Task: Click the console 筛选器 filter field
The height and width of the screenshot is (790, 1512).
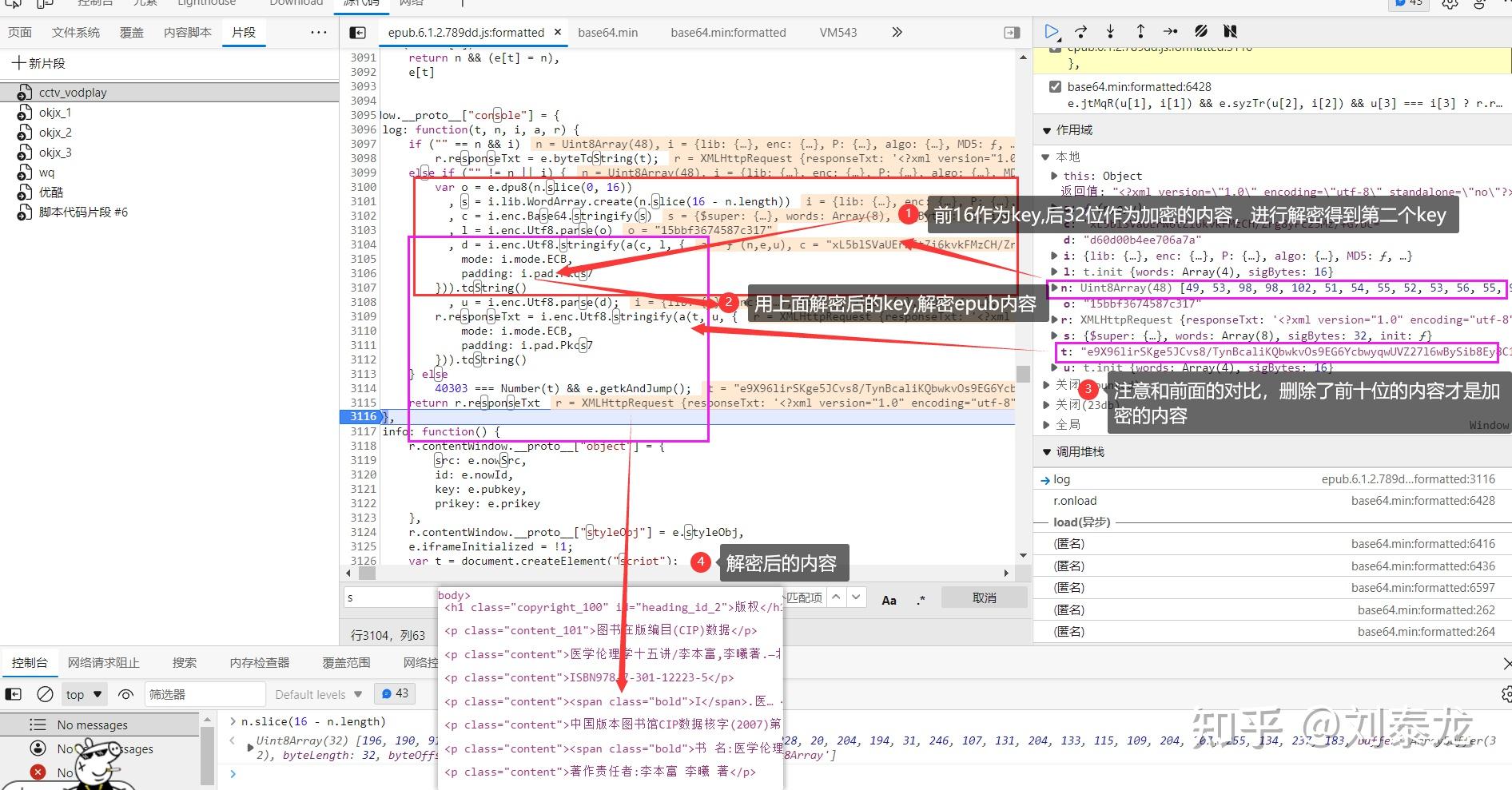Action: (204, 695)
